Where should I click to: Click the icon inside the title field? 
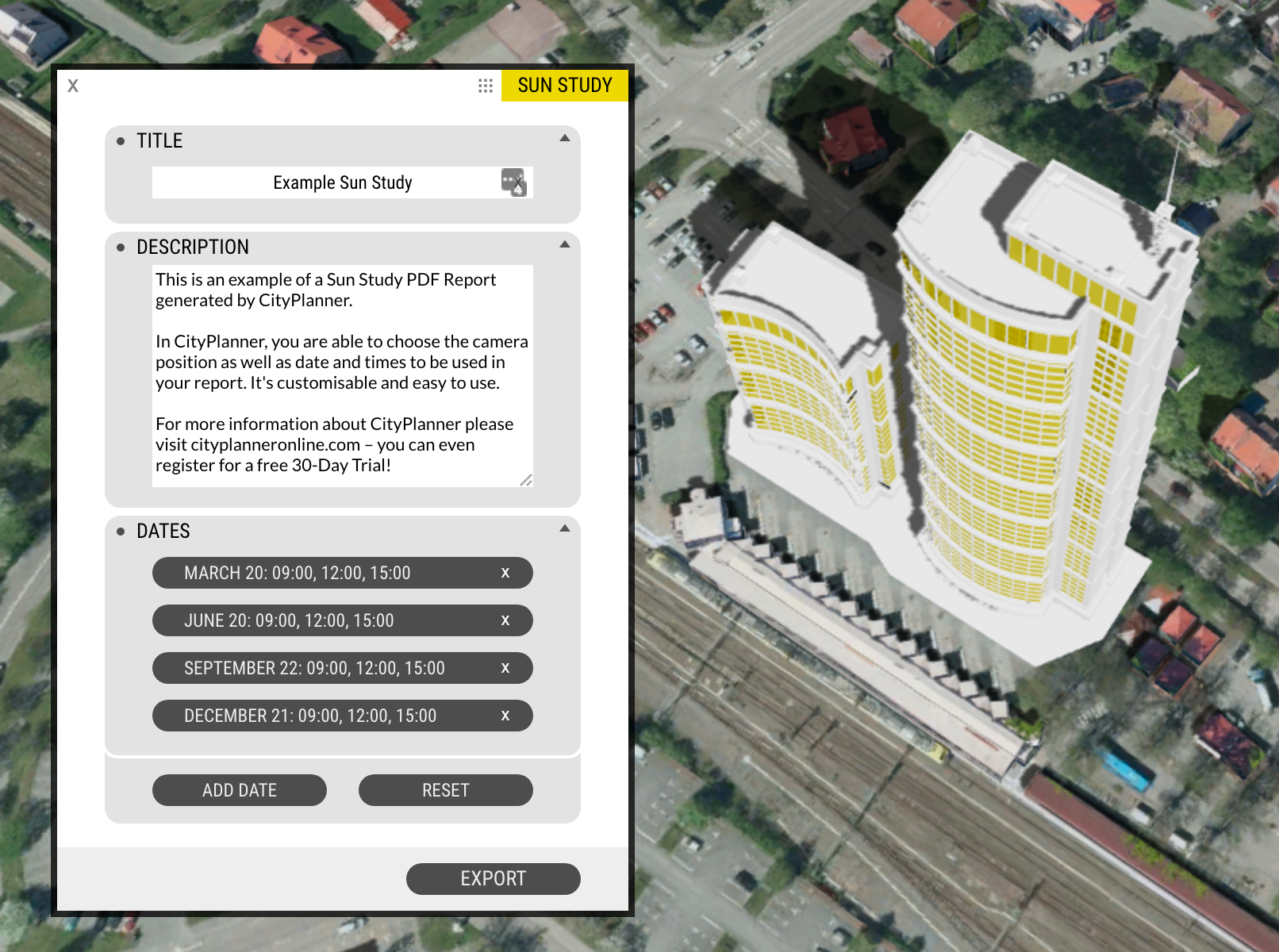513,182
